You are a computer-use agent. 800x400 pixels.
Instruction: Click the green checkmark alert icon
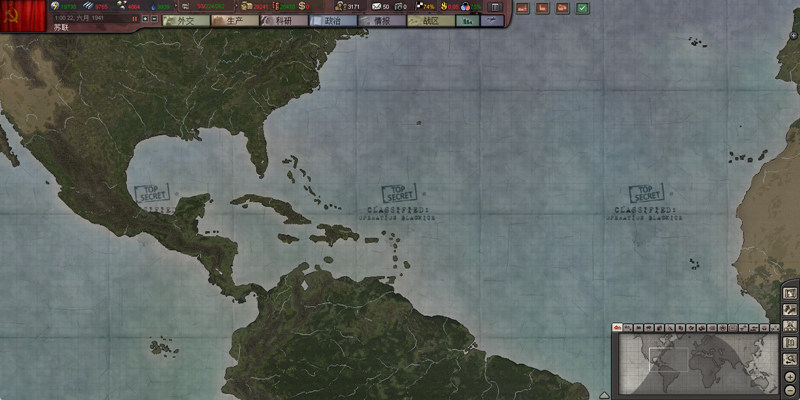click(x=582, y=8)
